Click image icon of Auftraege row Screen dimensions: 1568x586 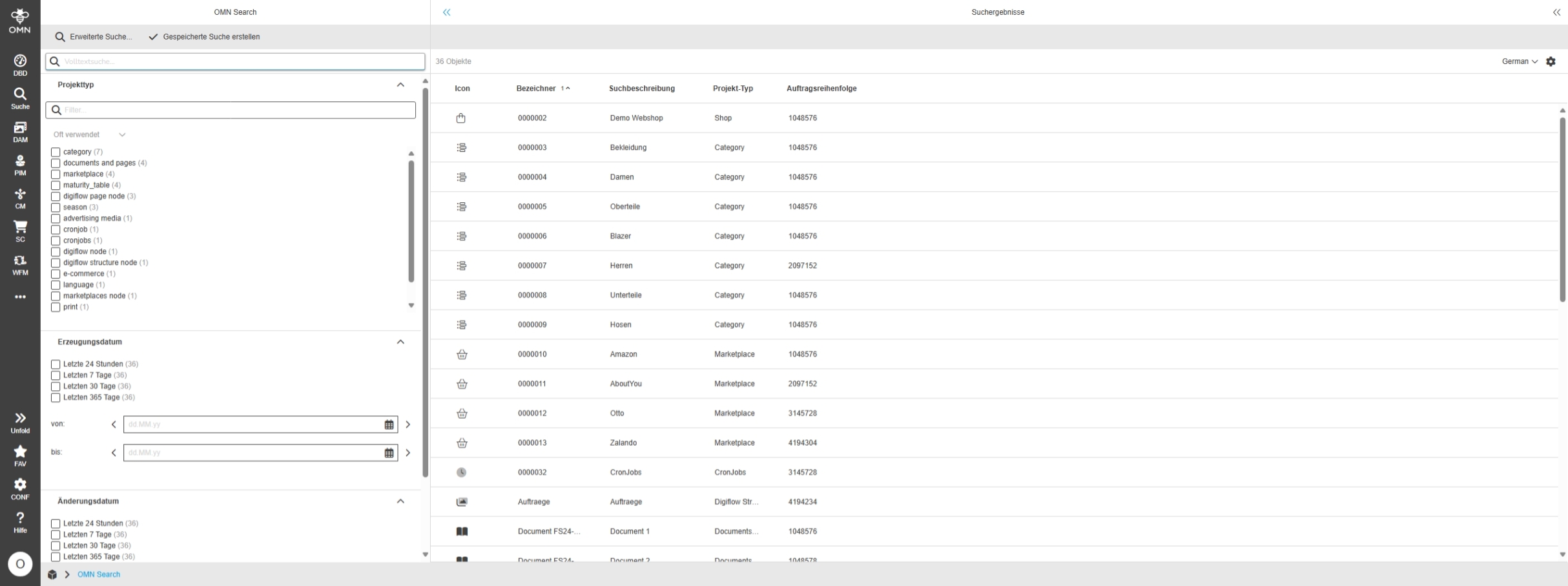point(462,502)
